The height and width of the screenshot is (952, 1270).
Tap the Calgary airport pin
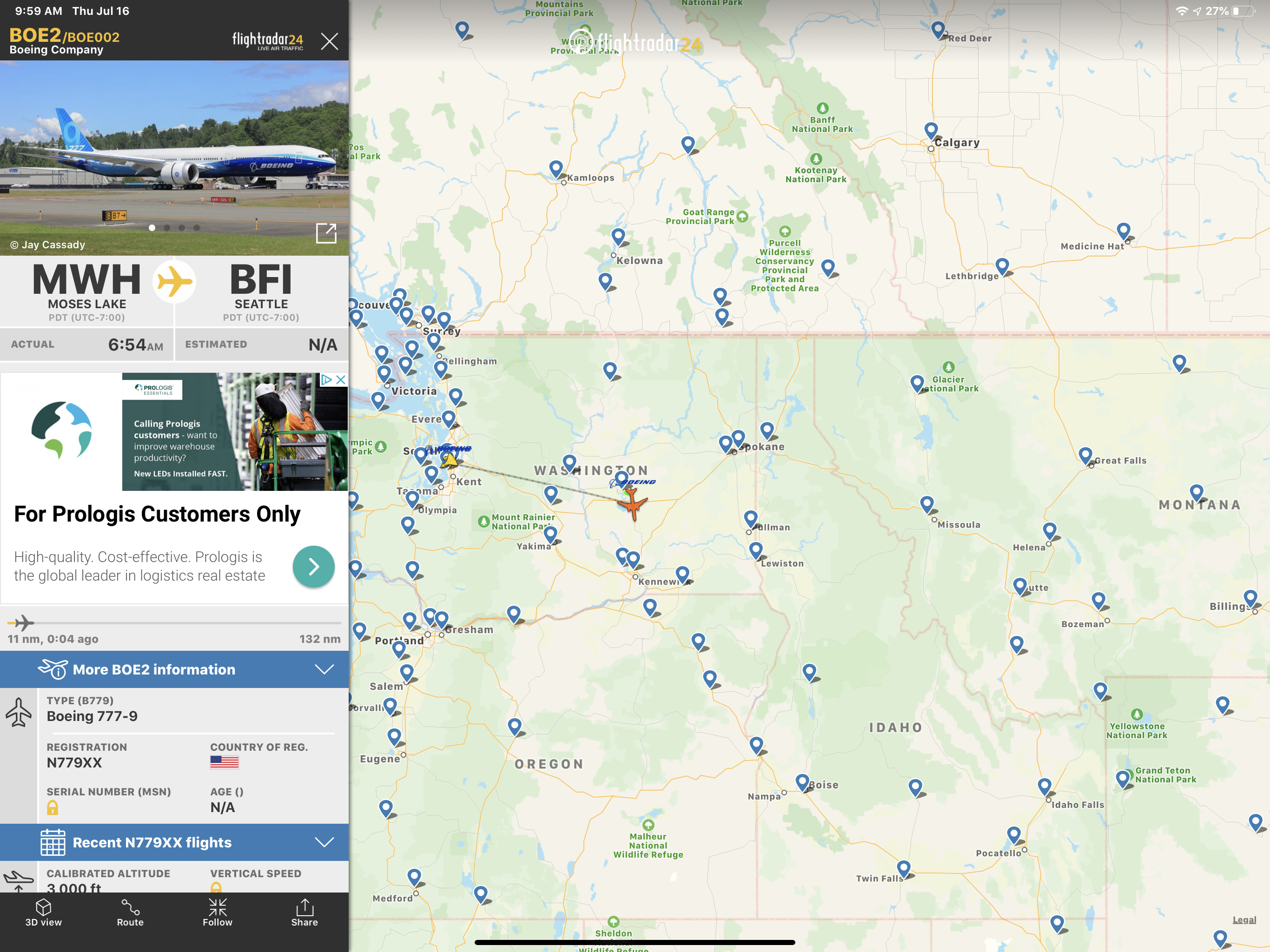click(931, 132)
